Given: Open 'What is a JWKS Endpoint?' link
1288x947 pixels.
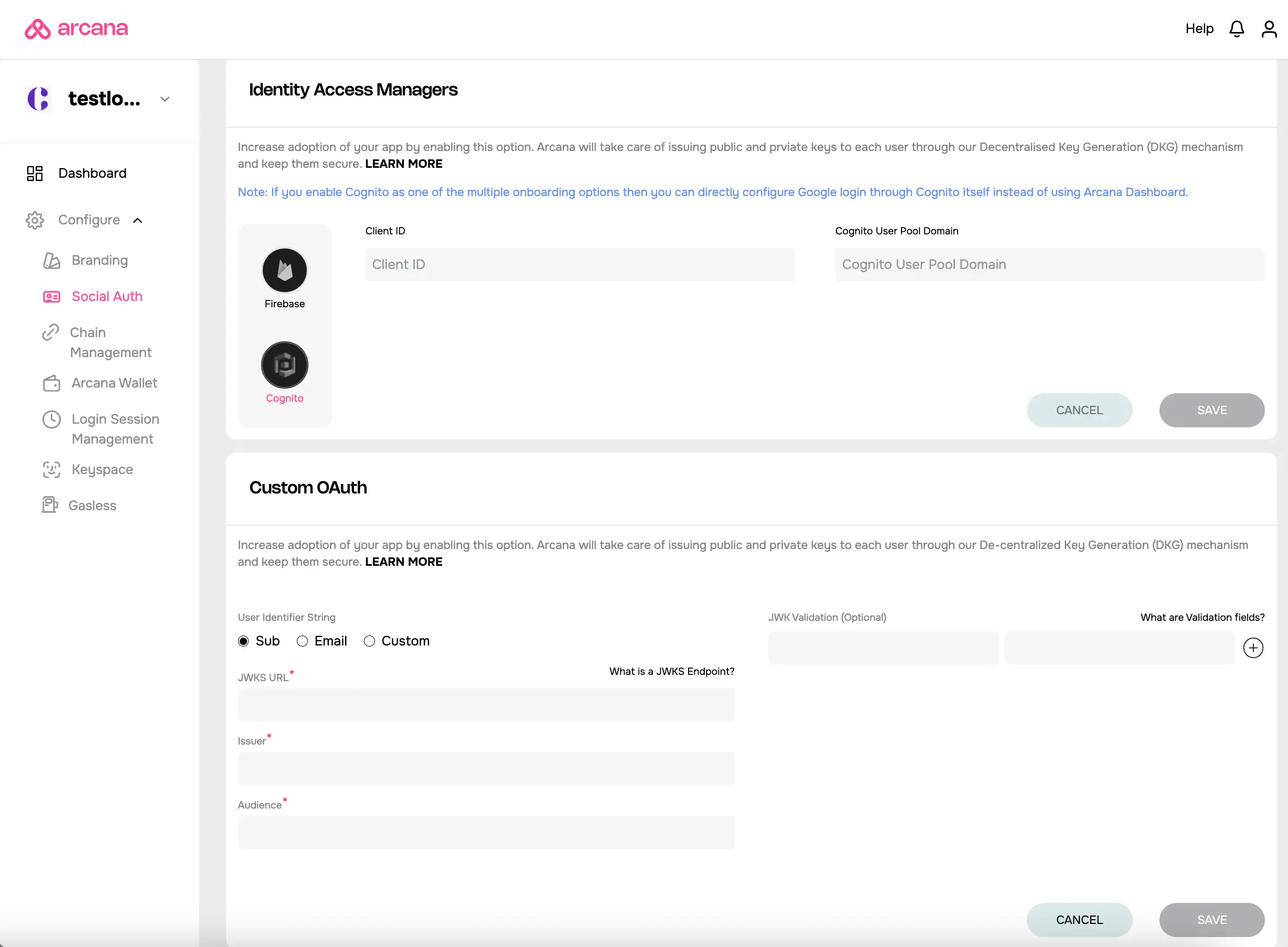Looking at the screenshot, I should pos(672,671).
